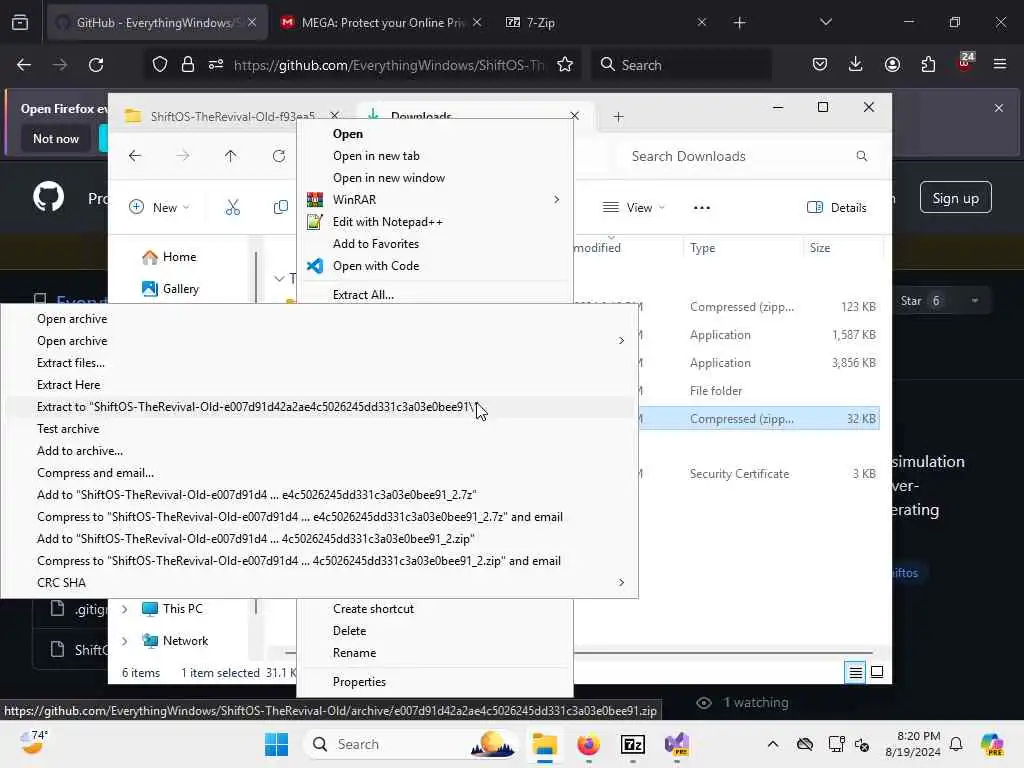The width and height of the screenshot is (1024, 768).
Task: Show hidden system tray icons
Action: point(773,744)
